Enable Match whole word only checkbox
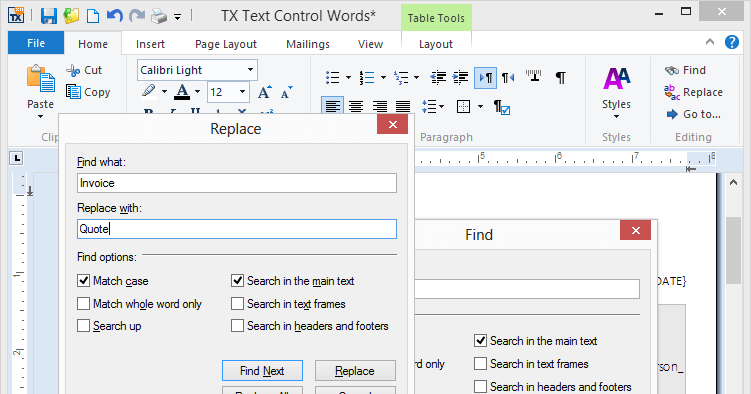This screenshot has height=394, width=751. (83, 304)
